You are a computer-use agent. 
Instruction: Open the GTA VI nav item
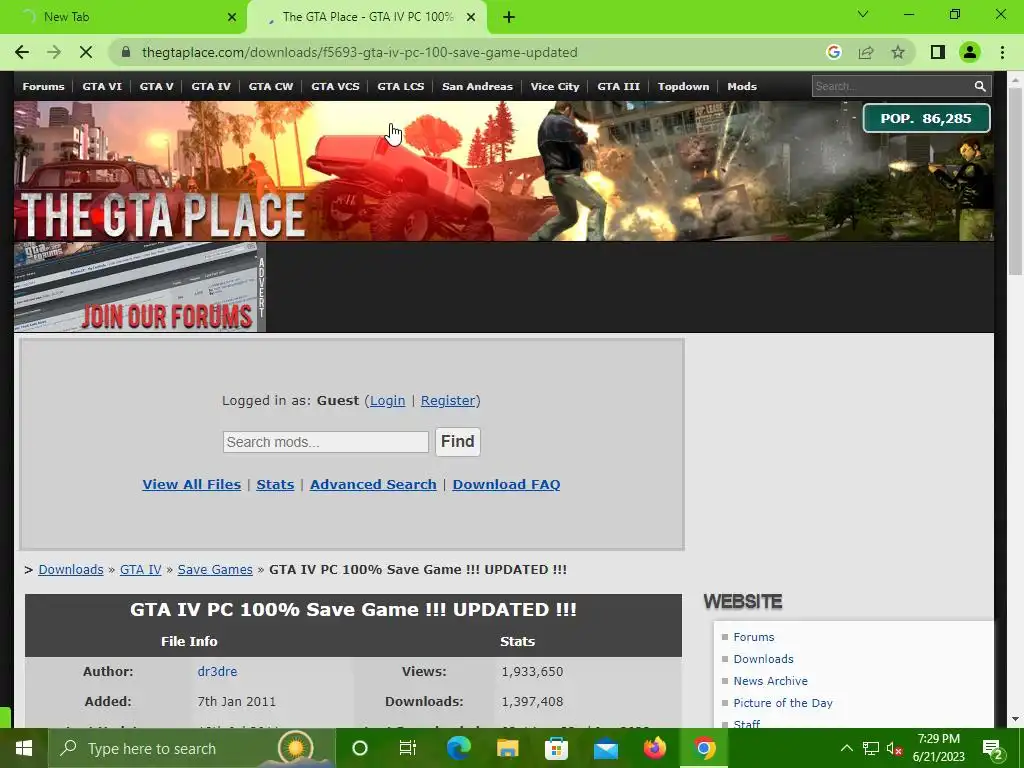[x=102, y=86]
